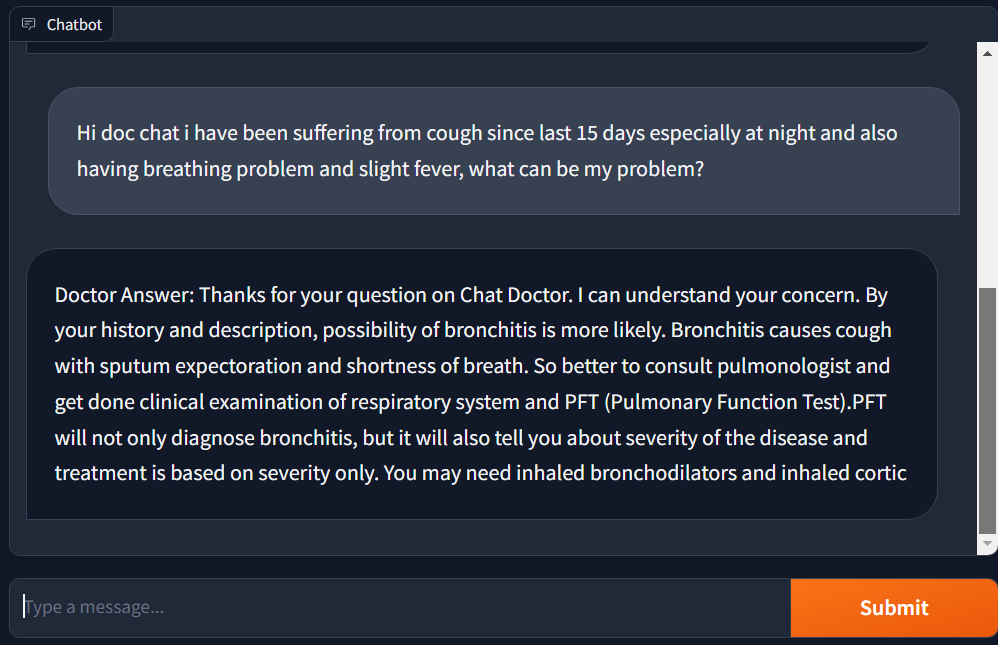The width and height of the screenshot is (998, 645).
Task: Select the user message bubble about cough
Action: click(x=503, y=151)
